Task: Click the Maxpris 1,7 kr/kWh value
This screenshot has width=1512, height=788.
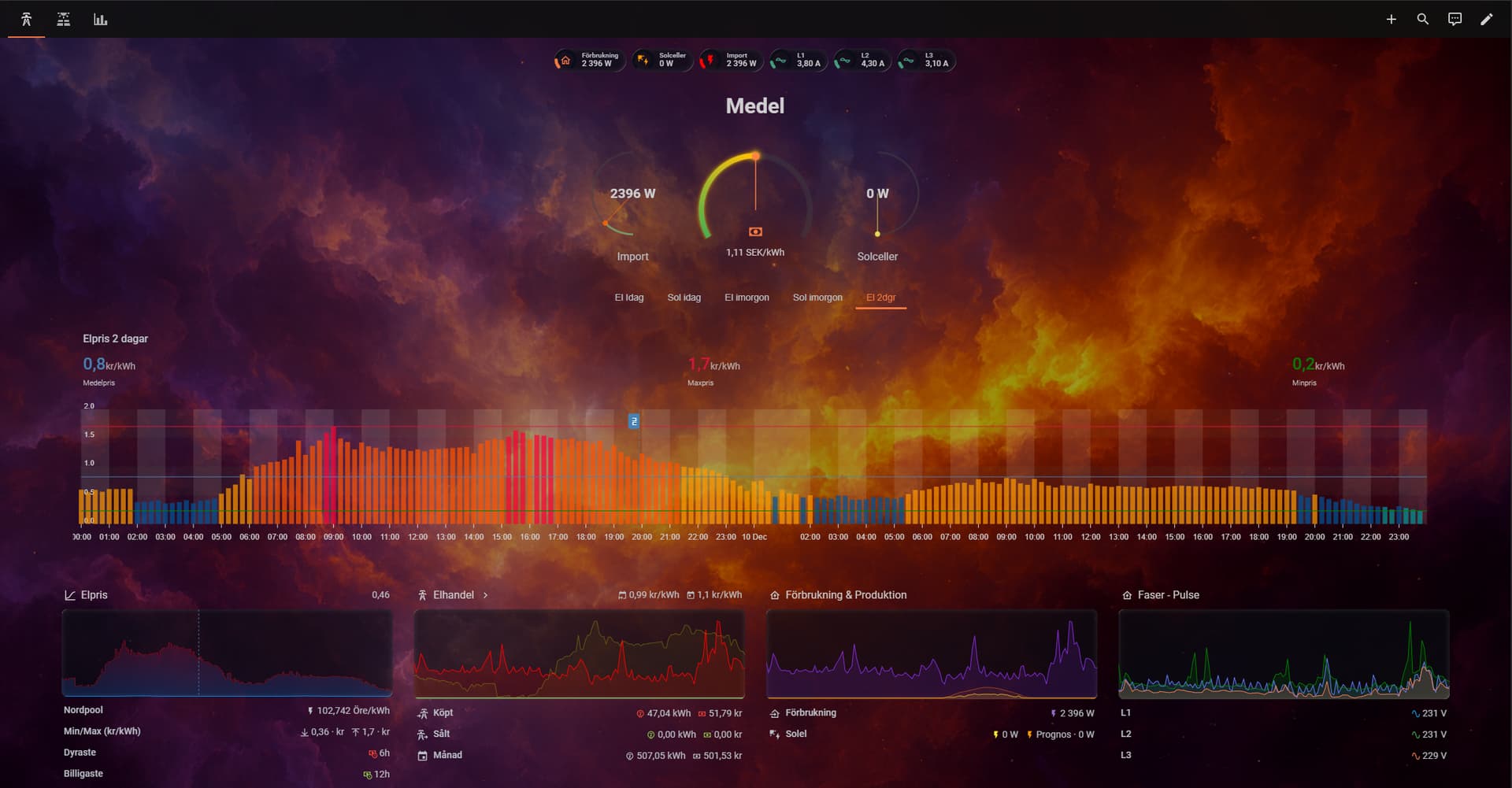Action: tap(713, 364)
